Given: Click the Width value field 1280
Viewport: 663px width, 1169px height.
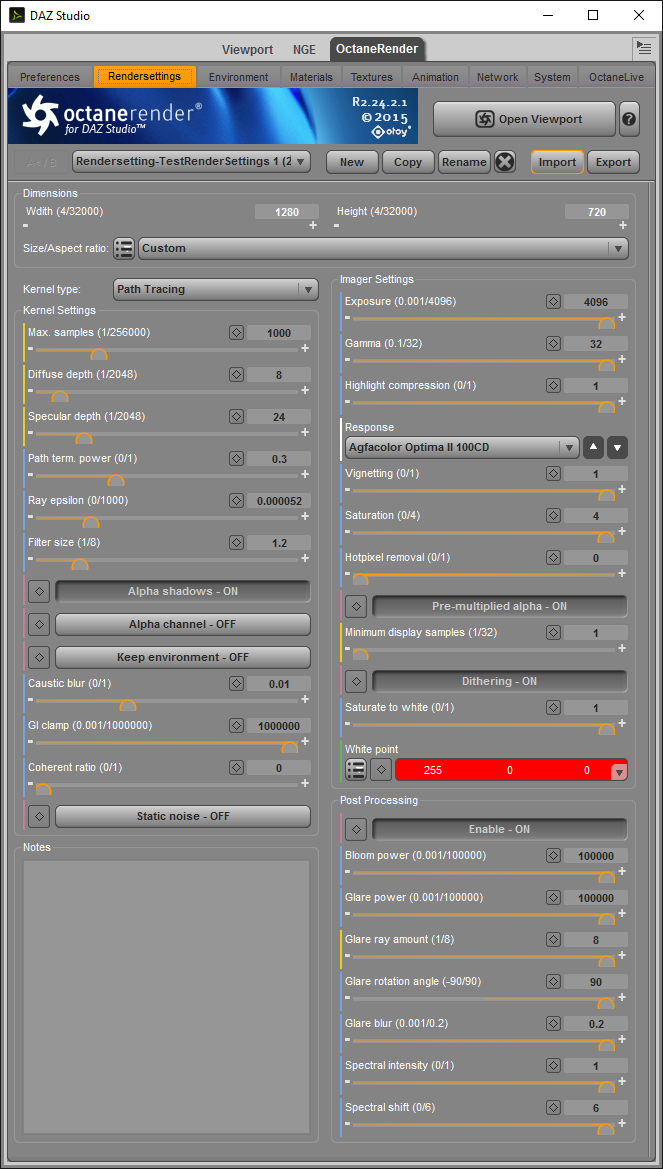Looking at the screenshot, I should [x=287, y=212].
